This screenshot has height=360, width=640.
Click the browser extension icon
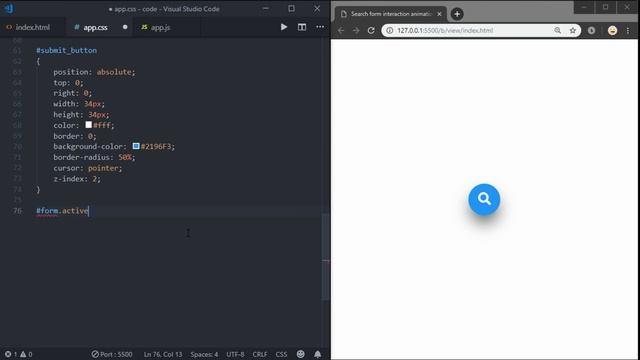[x=591, y=30]
